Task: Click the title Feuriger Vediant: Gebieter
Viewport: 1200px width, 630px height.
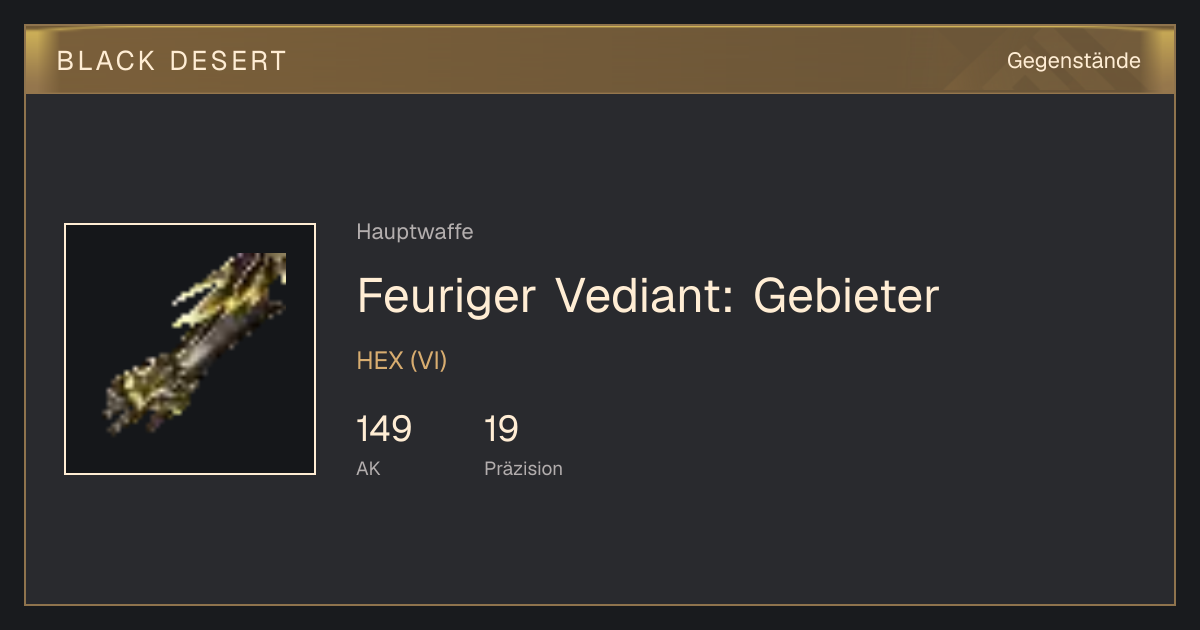Action: click(648, 296)
